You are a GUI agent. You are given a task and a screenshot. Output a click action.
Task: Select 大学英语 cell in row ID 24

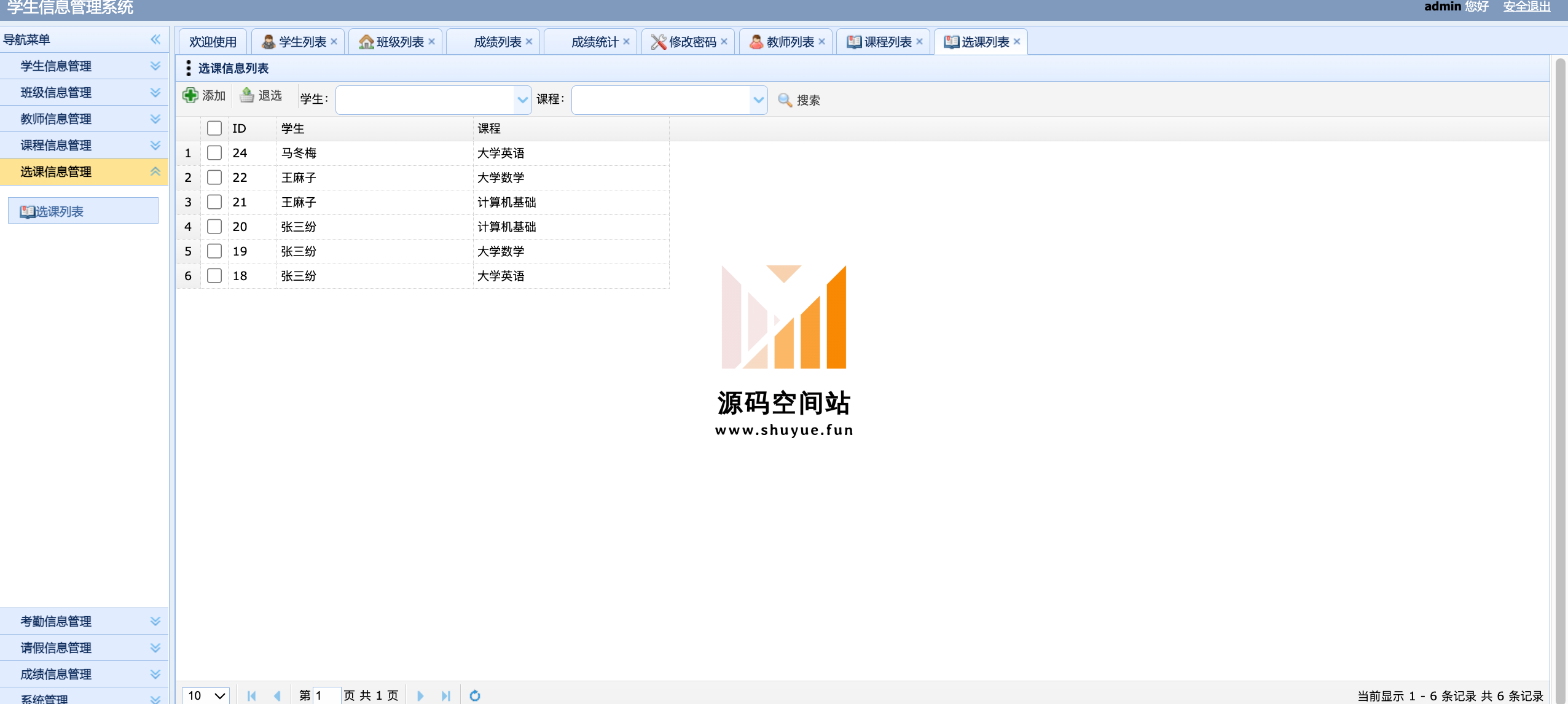pyautogui.click(x=571, y=153)
